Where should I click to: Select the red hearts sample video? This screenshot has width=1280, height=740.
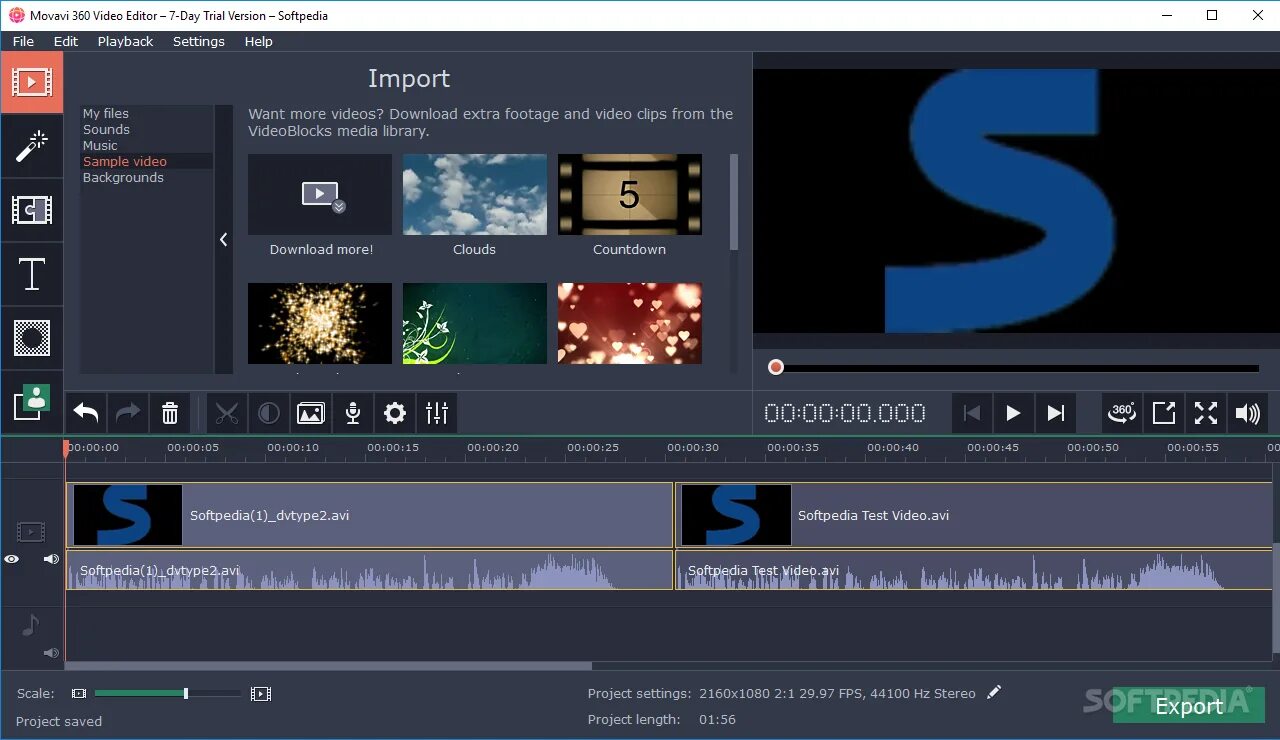[x=630, y=323]
